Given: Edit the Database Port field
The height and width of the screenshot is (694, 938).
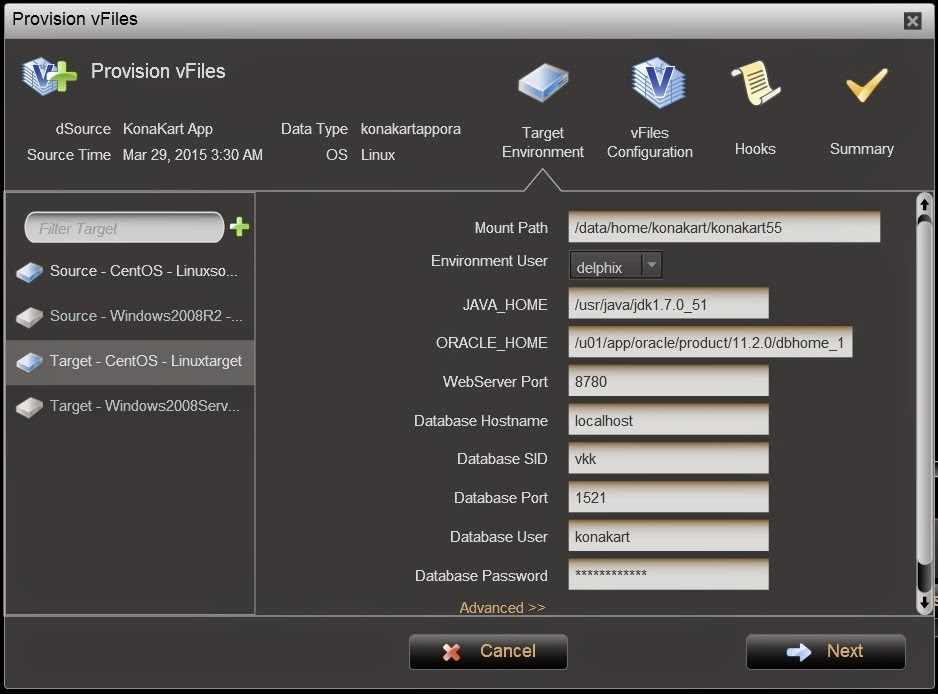Looking at the screenshot, I should pyautogui.click(x=668, y=497).
